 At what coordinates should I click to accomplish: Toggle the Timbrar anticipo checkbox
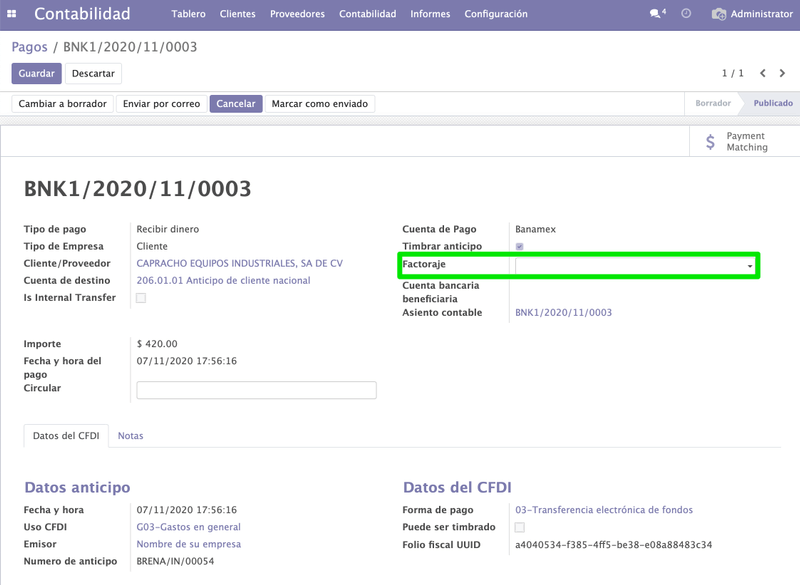click(x=519, y=247)
